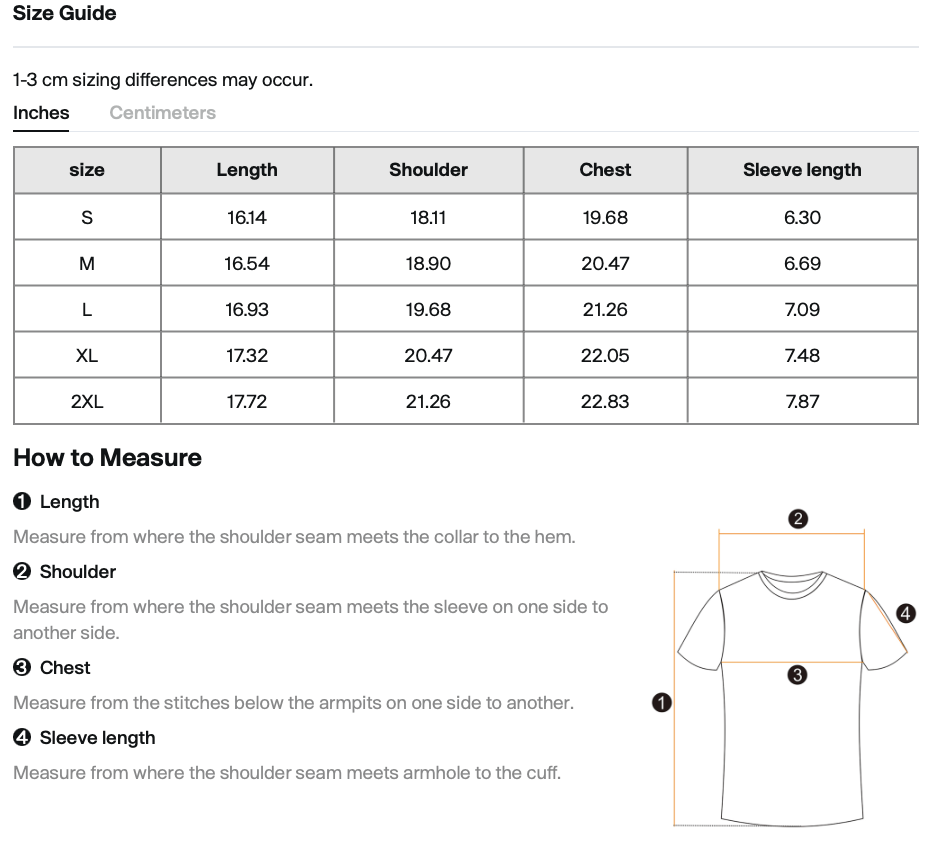Click marker 4 next to the t-shirt sleeve
The height and width of the screenshot is (858, 930).
(906, 613)
